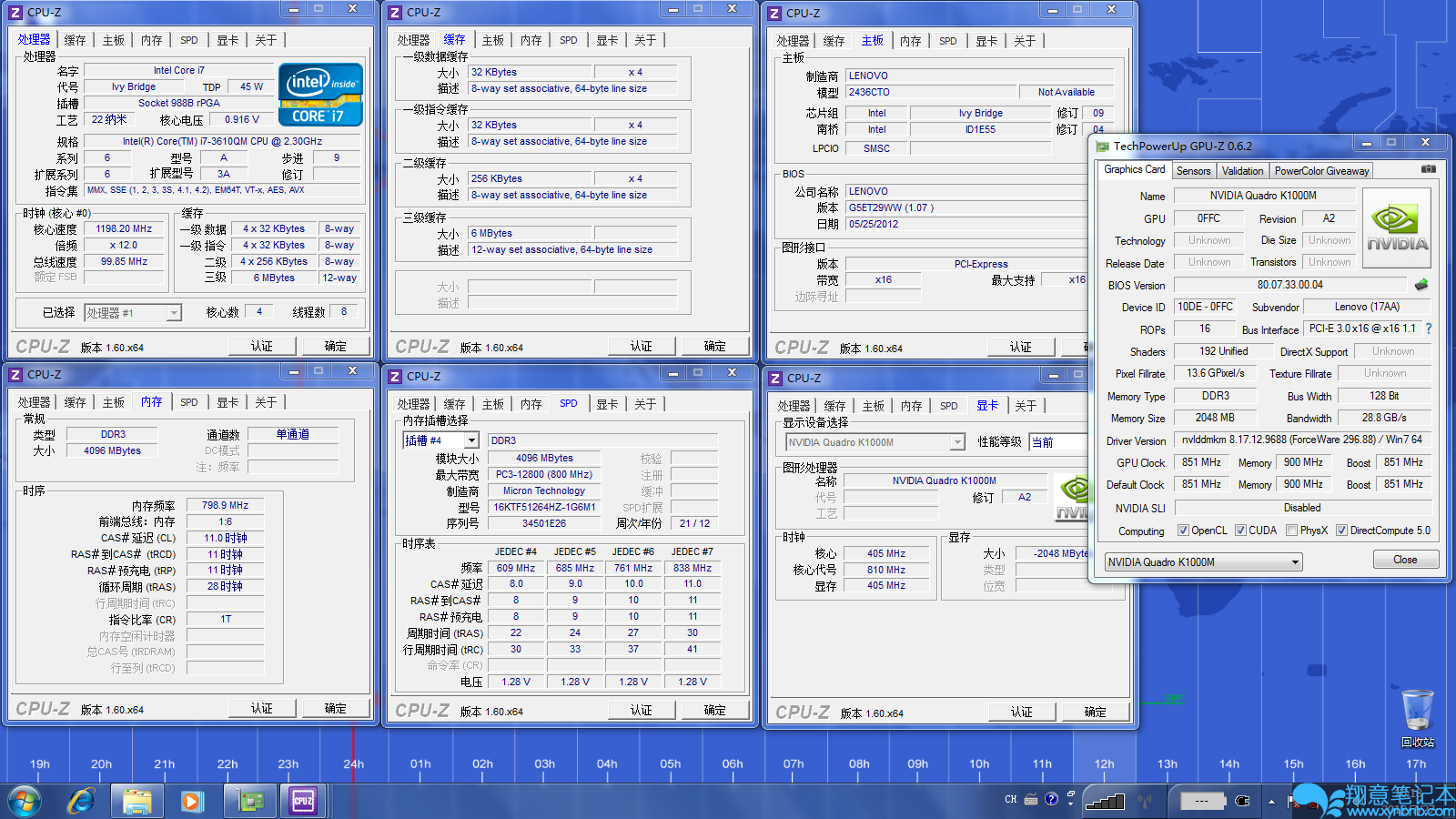Viewport: 1456px width, 819px height.
Task: Switch to the Validation tab in GPU-Z
Action: [x=1242, y=171]
